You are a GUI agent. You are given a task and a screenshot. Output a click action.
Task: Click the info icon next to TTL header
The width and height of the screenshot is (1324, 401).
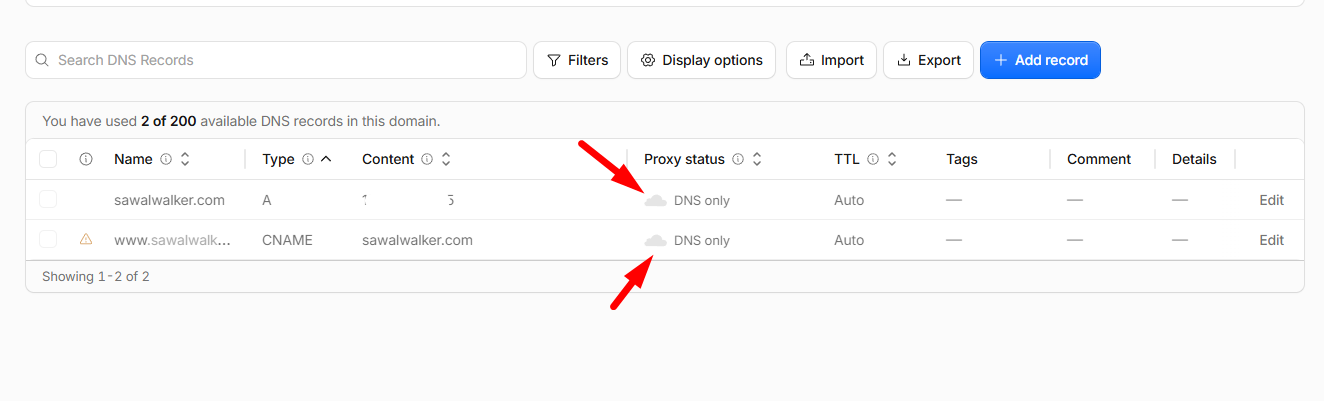point(873,159)
